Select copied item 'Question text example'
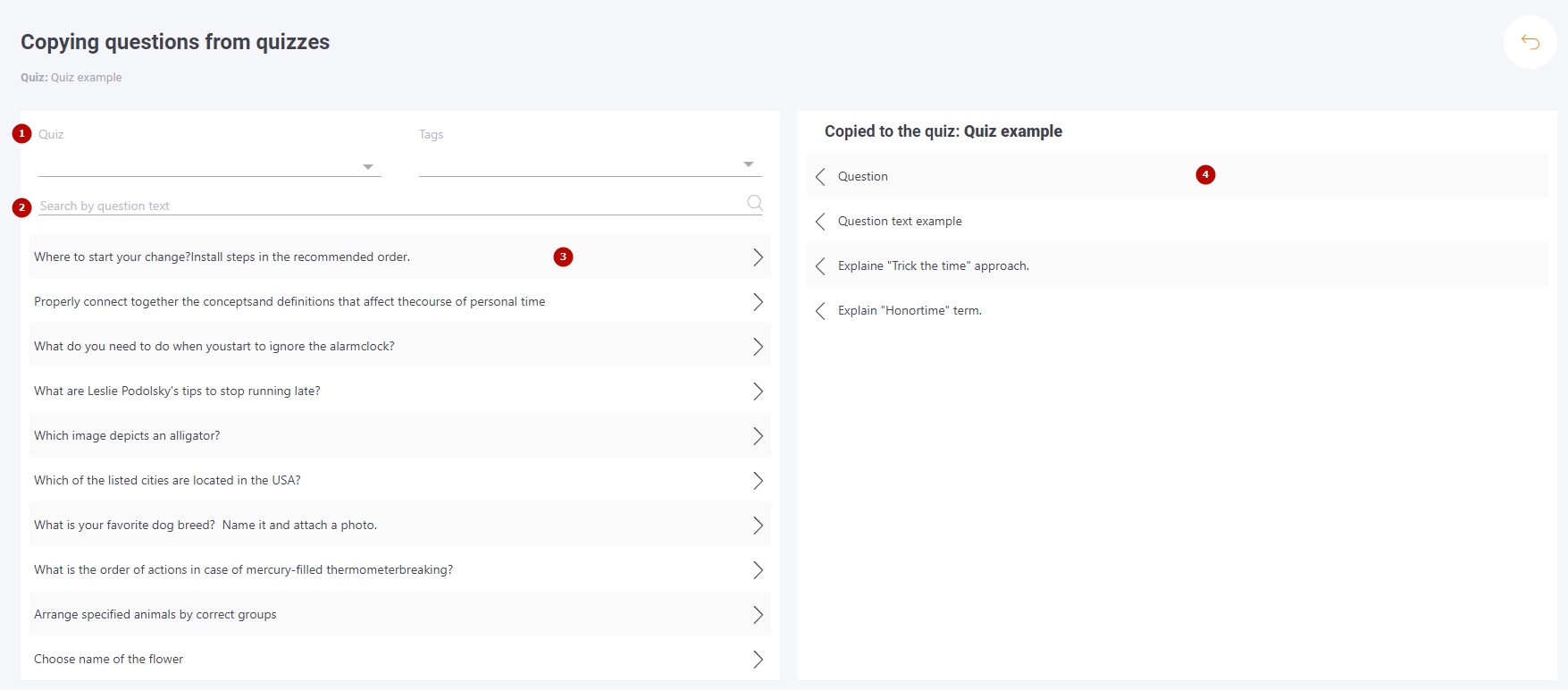The image size is (1568, 690). click(900, 222)
